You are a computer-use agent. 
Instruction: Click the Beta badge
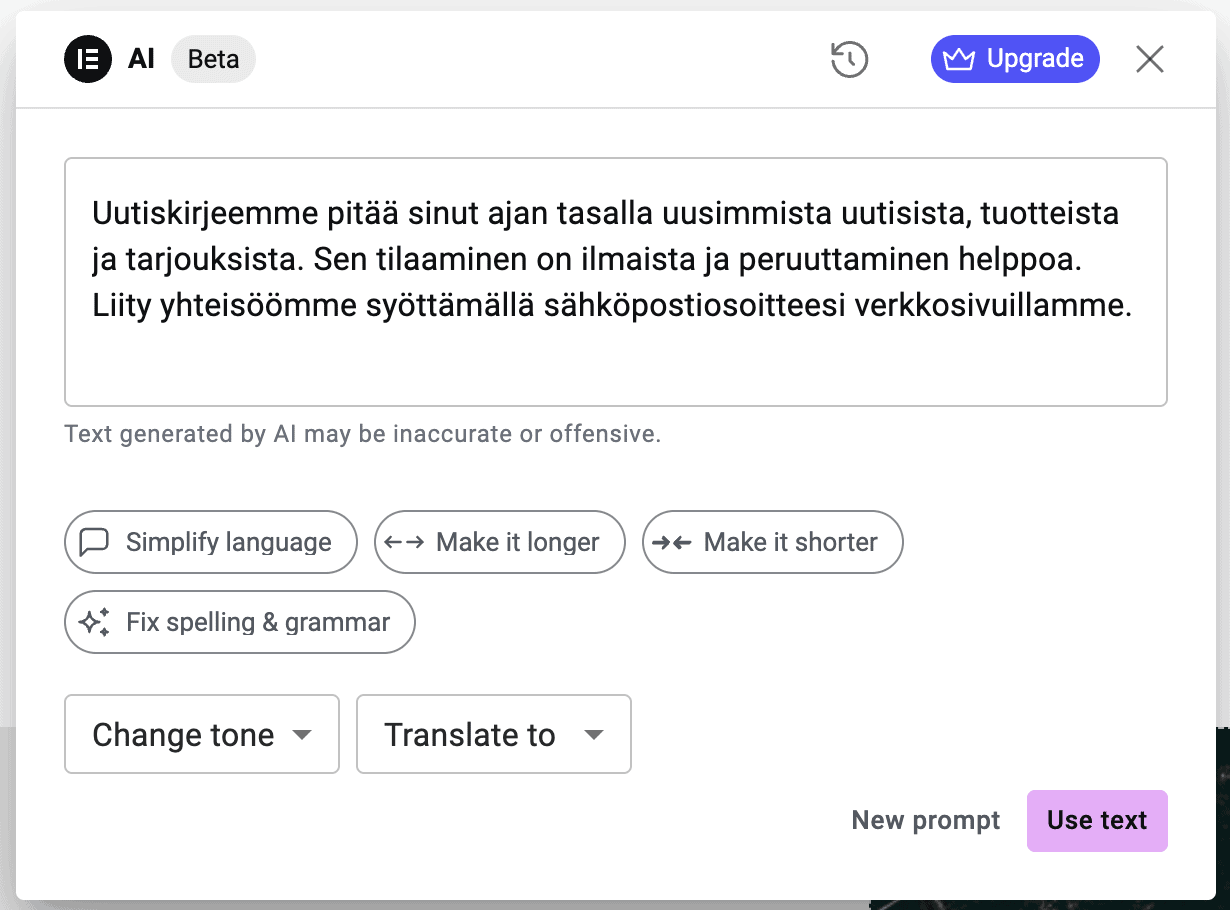tap(213, 59)
